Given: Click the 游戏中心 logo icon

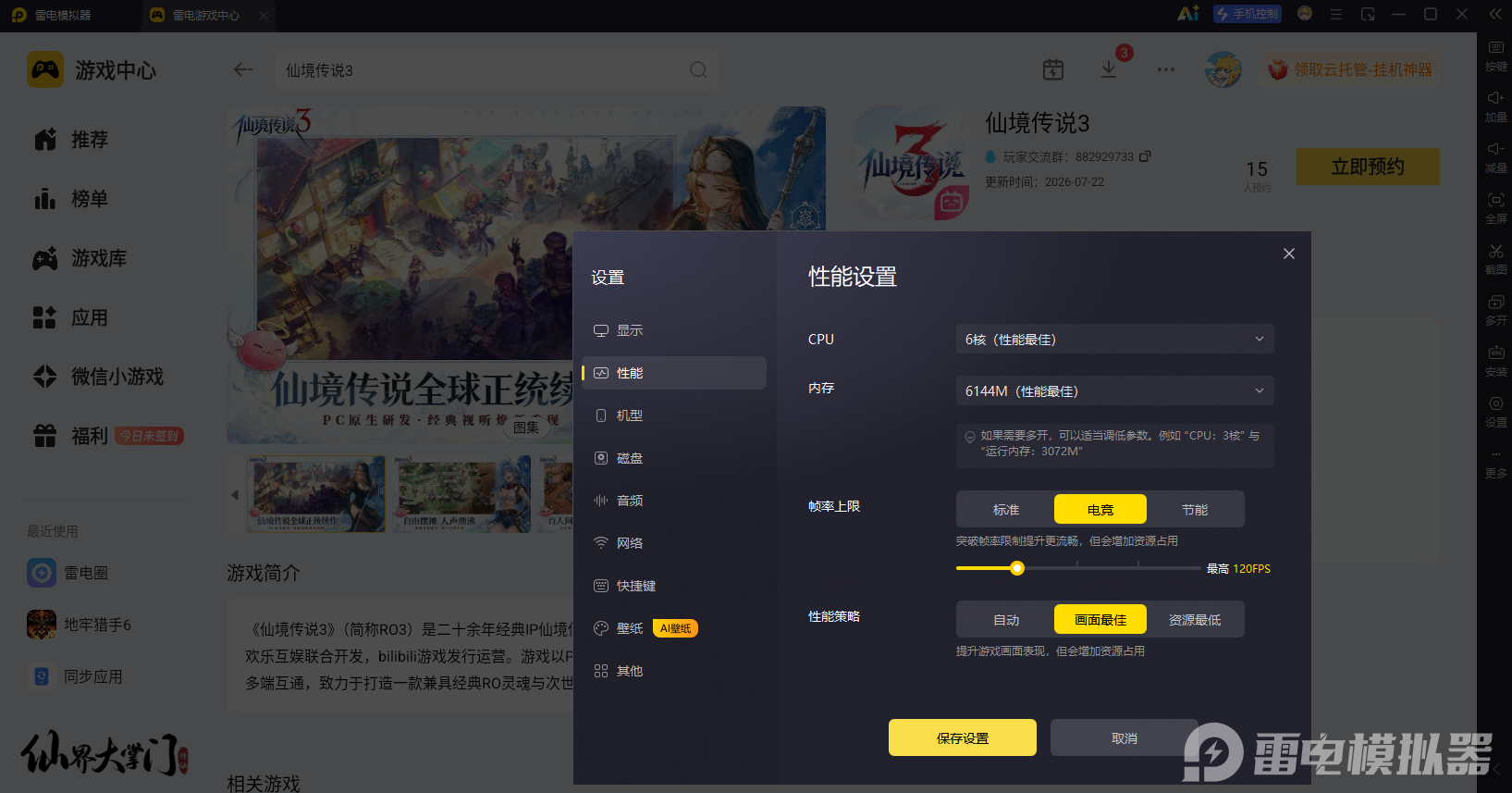Looking at the screenshot, I should tap(45, 70).
